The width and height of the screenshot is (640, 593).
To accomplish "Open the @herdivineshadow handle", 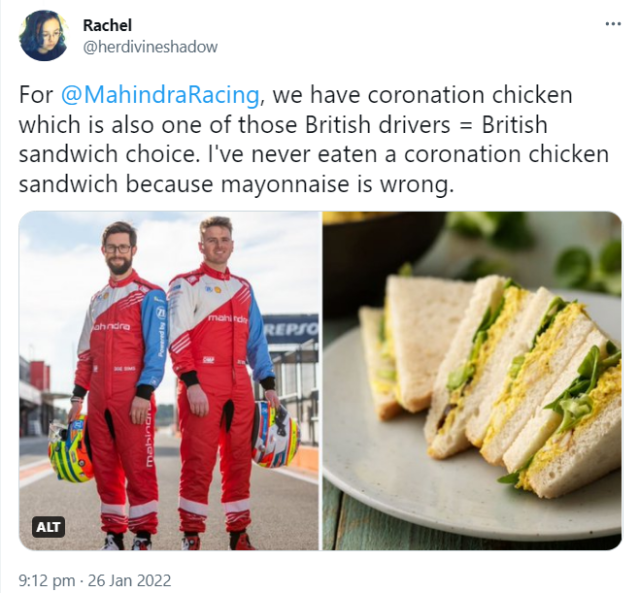I will [x=150, y=47].
